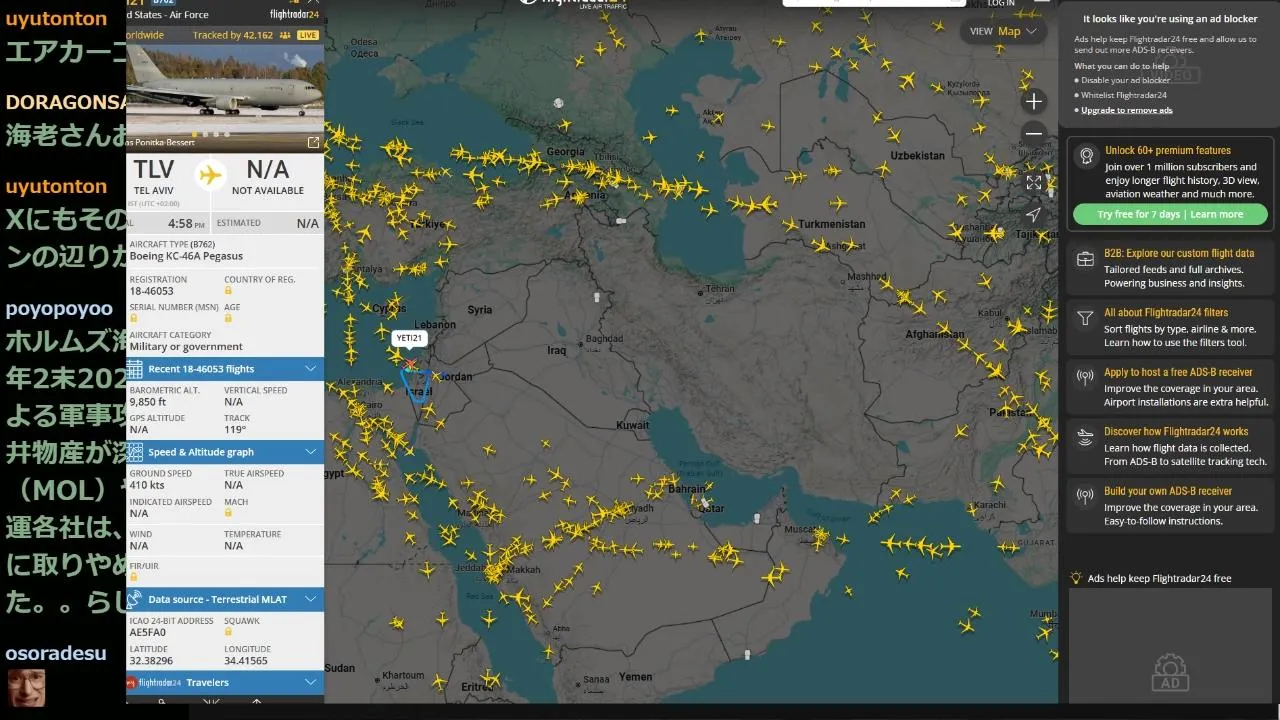Click the locked FIR/UIR padlock

[133, 576]
